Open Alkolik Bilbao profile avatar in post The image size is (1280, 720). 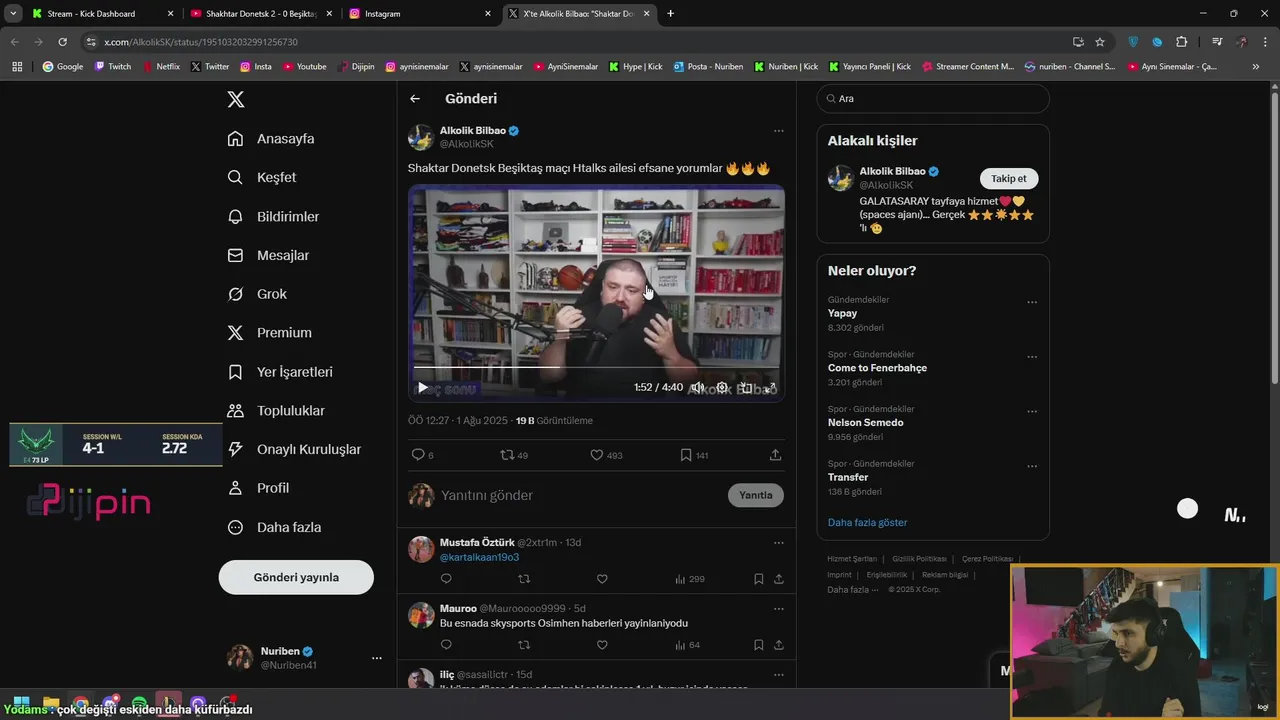pos(421,137)
